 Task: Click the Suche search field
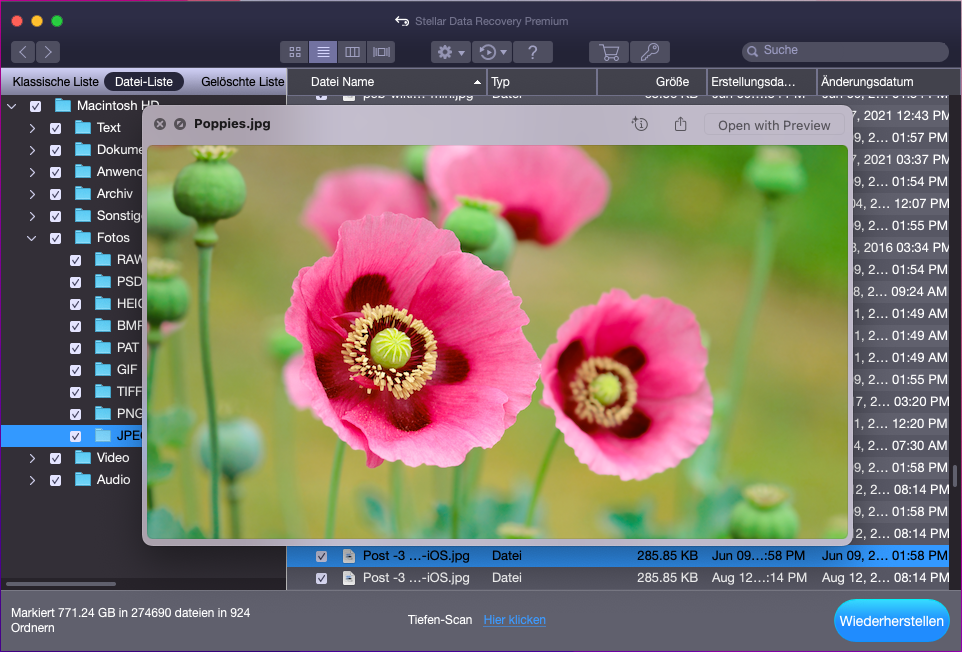click(x=845, y=51)
